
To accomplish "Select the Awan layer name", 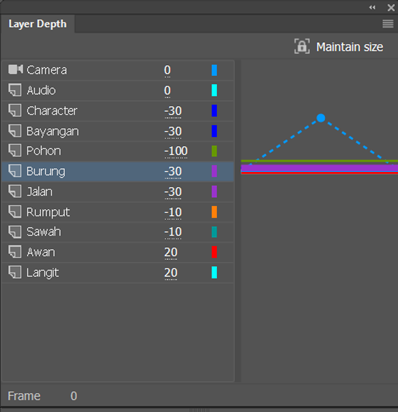I will tap(41, 252).
